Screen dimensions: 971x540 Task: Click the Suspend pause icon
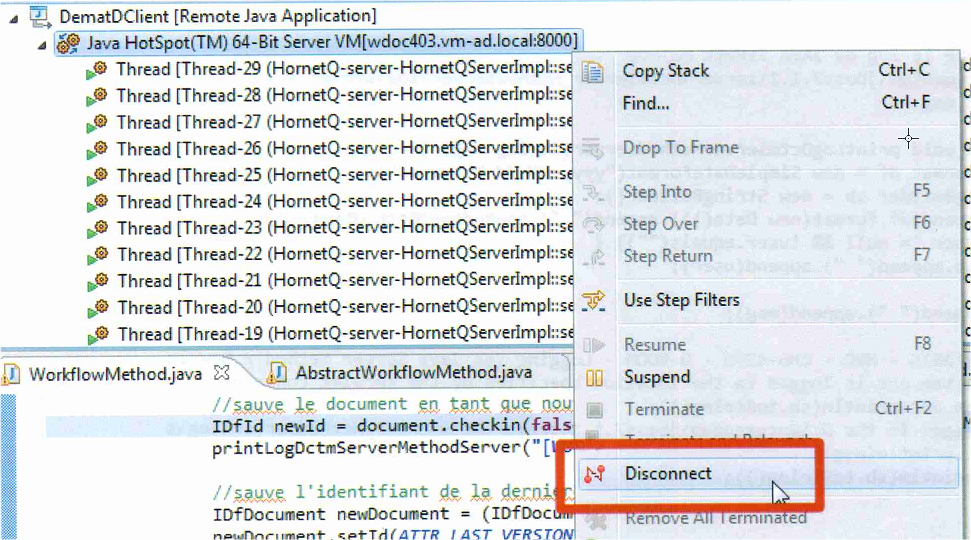tap(593, 377)
